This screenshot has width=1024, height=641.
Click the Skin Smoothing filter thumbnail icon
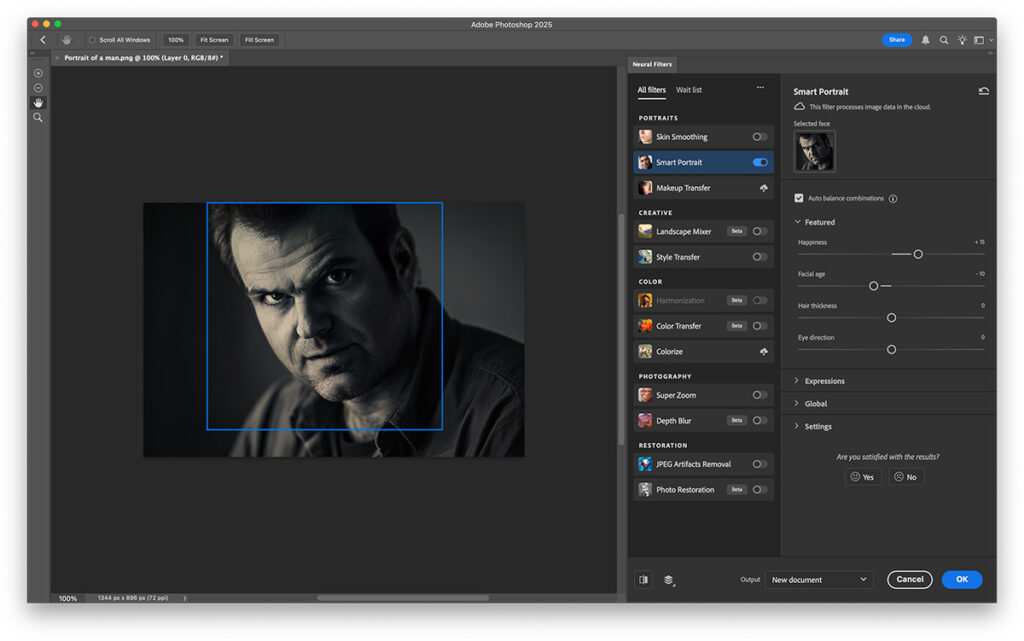pos(645,136)
